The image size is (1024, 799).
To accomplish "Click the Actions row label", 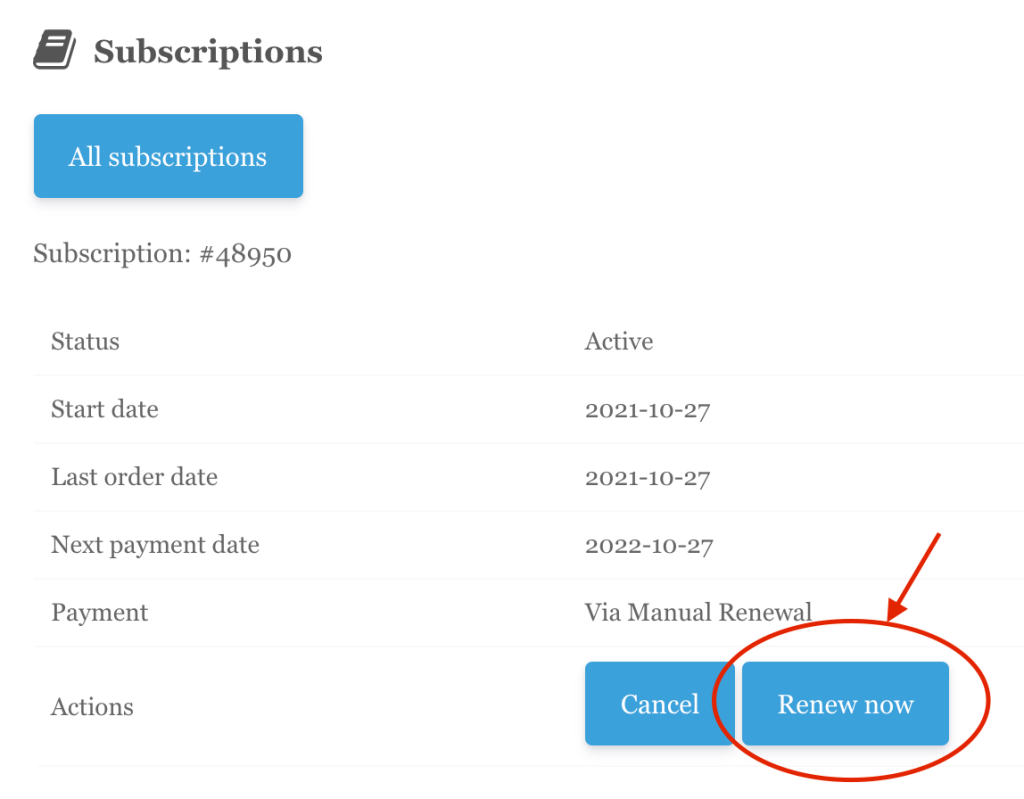I will click(x=92, y=707).
